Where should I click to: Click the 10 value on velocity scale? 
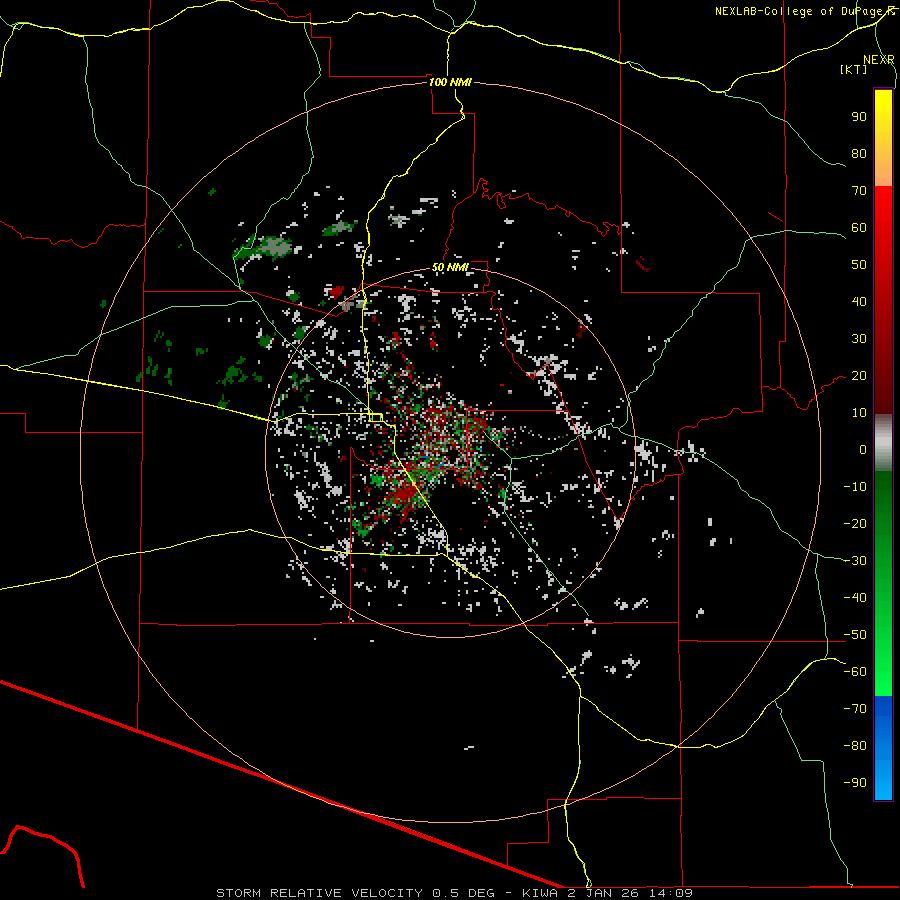tap(859, 413)
